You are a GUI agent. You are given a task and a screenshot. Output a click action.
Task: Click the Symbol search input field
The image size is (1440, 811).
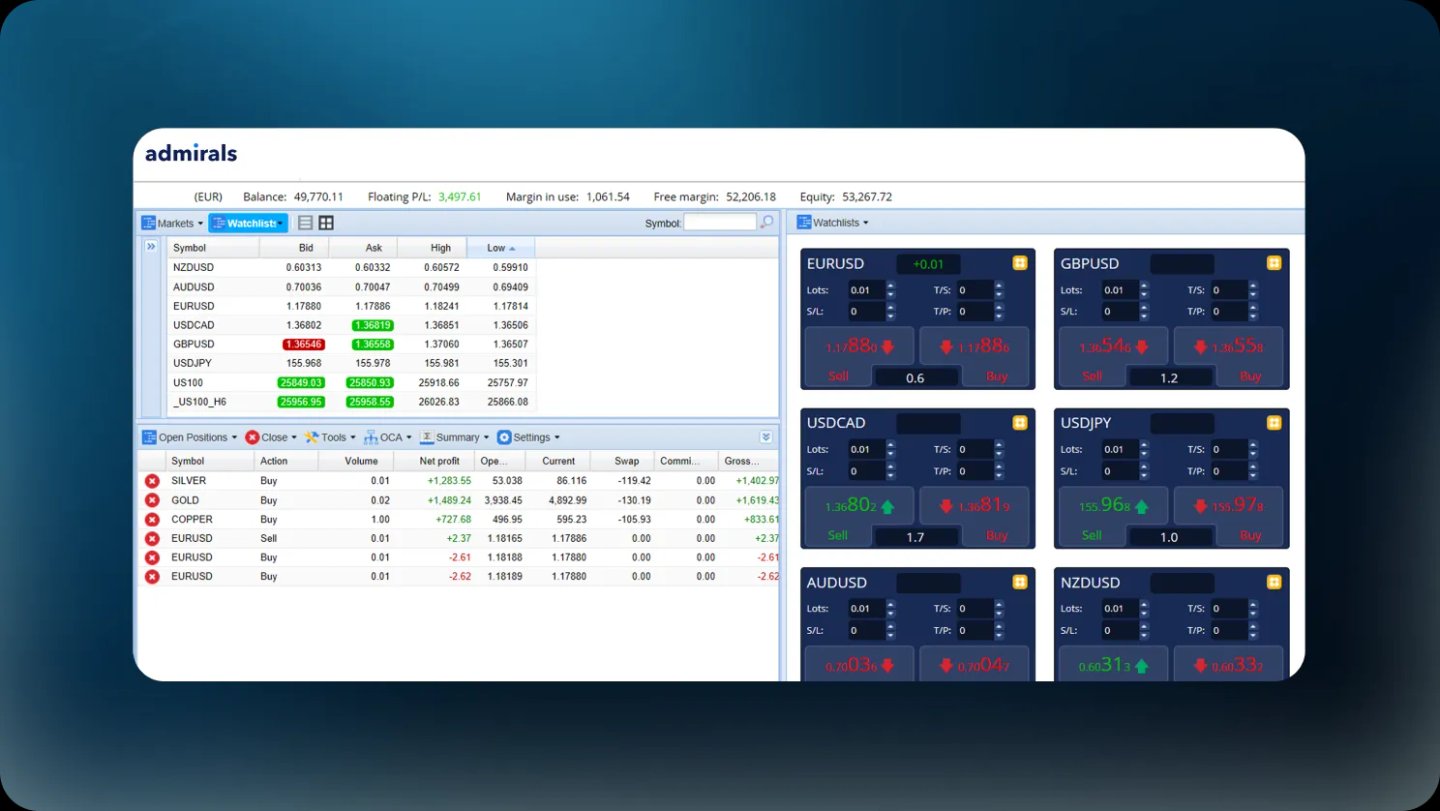click(x=720, y=223)
